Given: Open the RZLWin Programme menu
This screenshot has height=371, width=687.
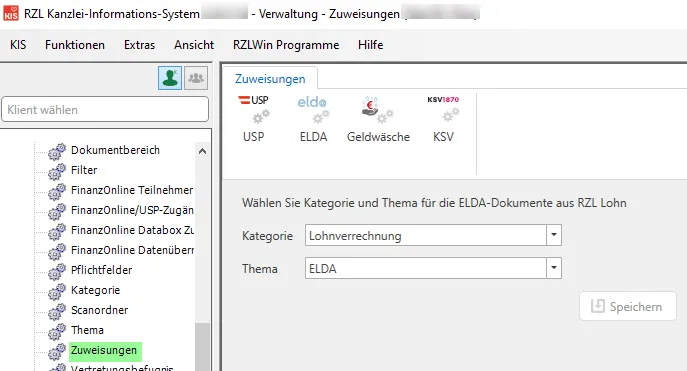Looking at the screenshot, I should [286, 45].
